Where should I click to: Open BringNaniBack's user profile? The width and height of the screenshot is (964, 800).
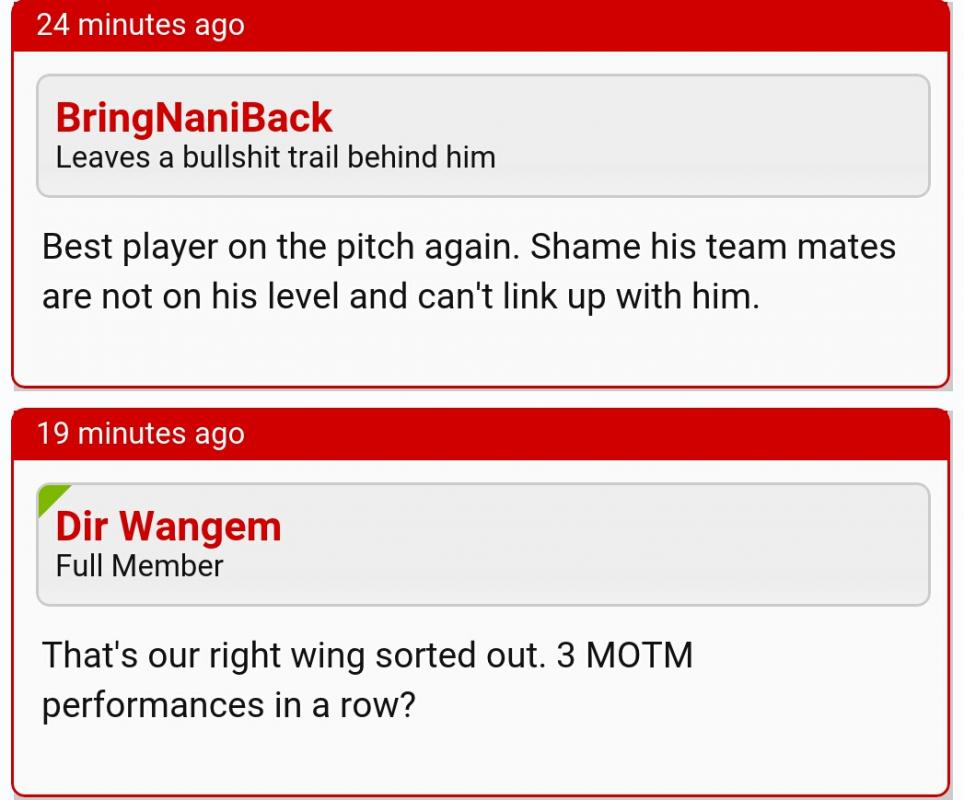point(193,118)
